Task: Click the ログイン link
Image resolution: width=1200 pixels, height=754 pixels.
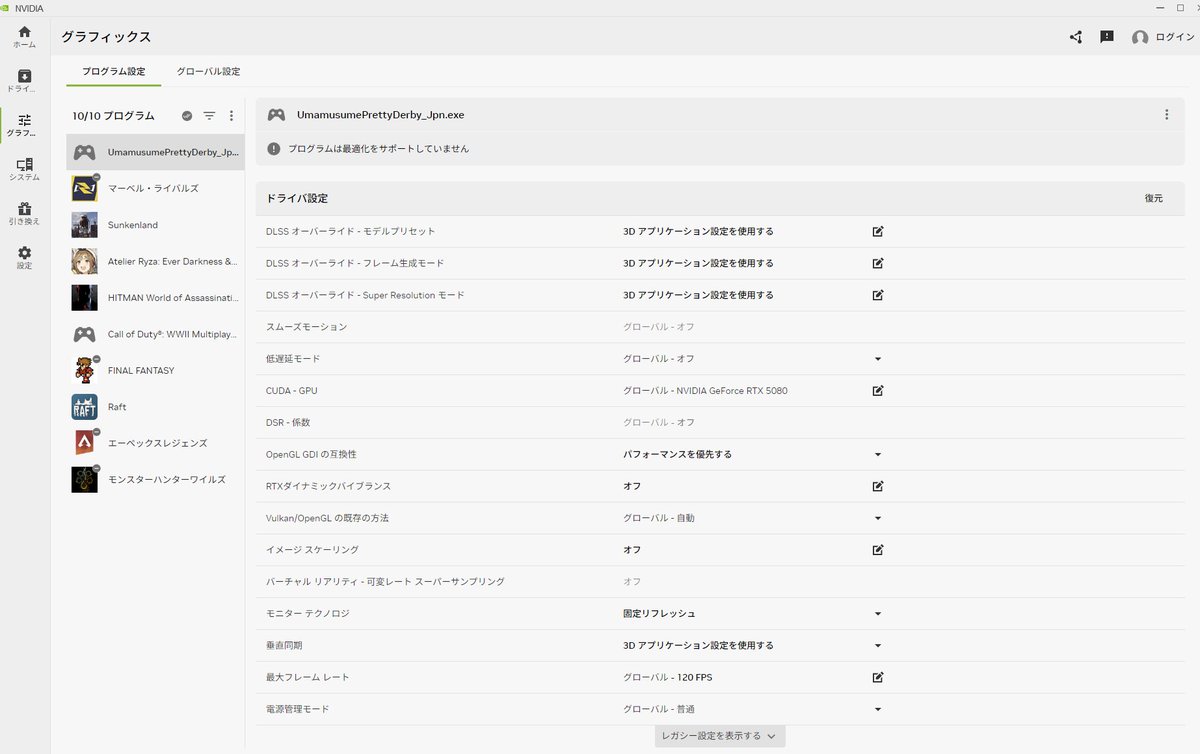Action: (1175, 37)
